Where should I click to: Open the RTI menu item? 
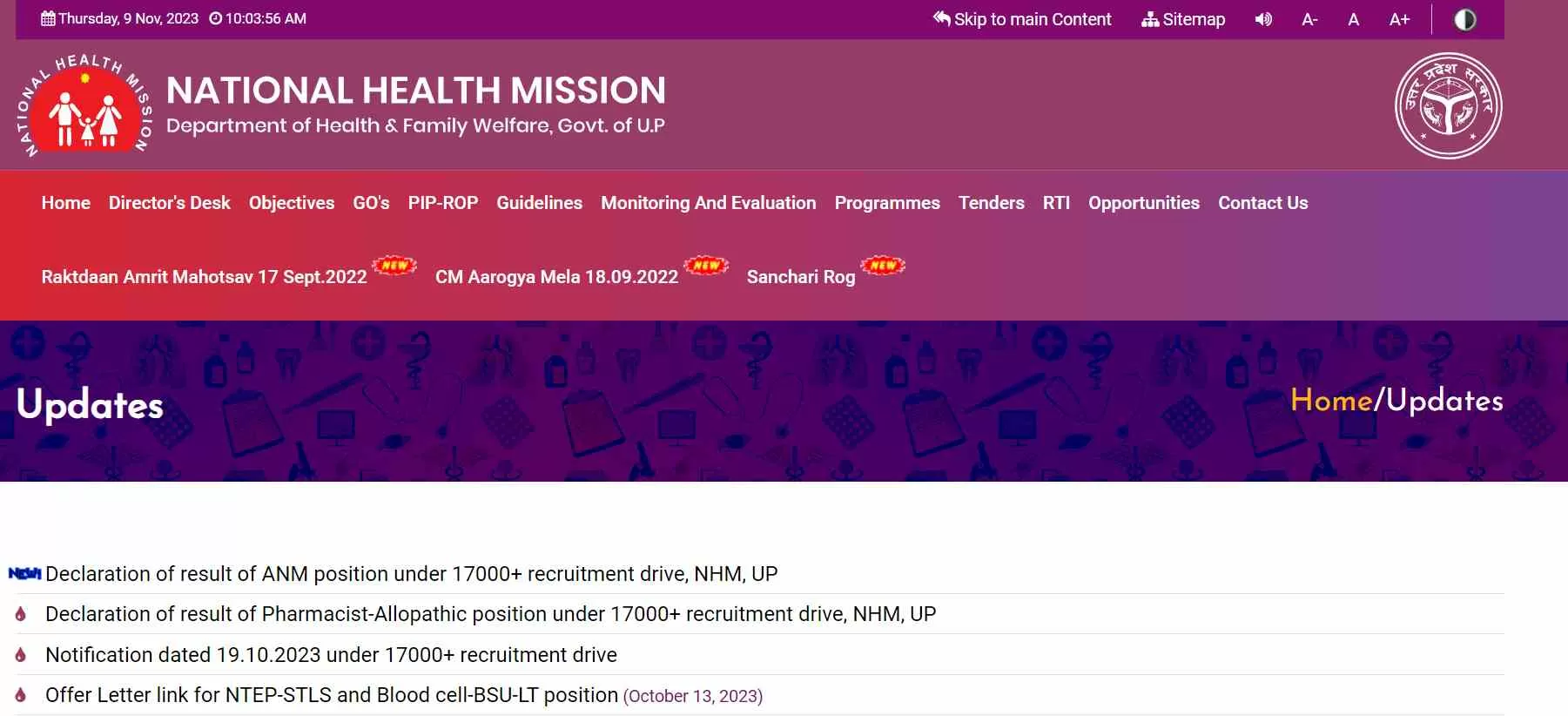click(1056, 203)
